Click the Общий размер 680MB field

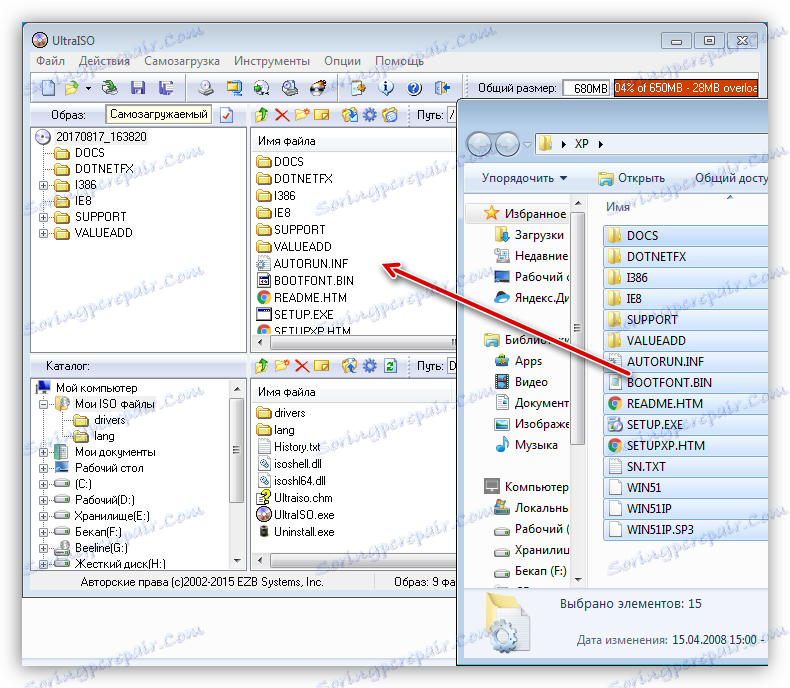586,88
